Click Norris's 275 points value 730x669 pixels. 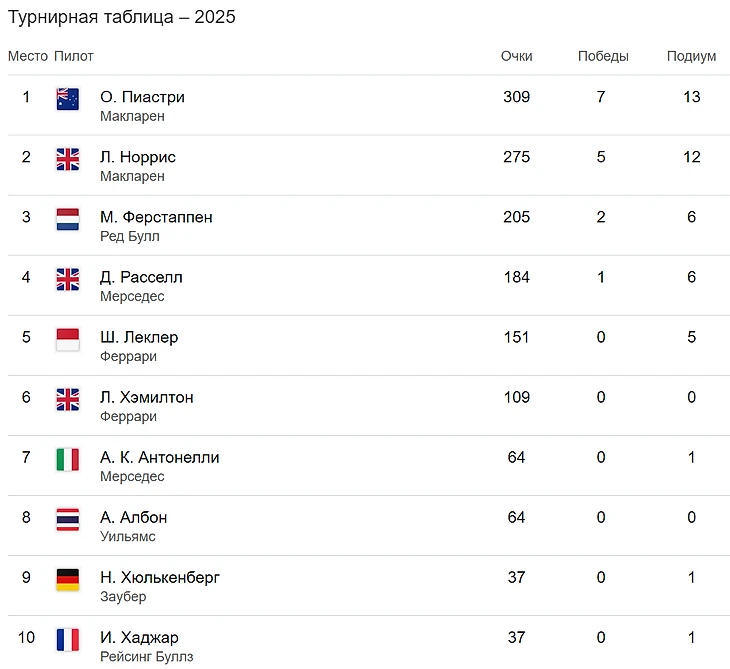517,157
